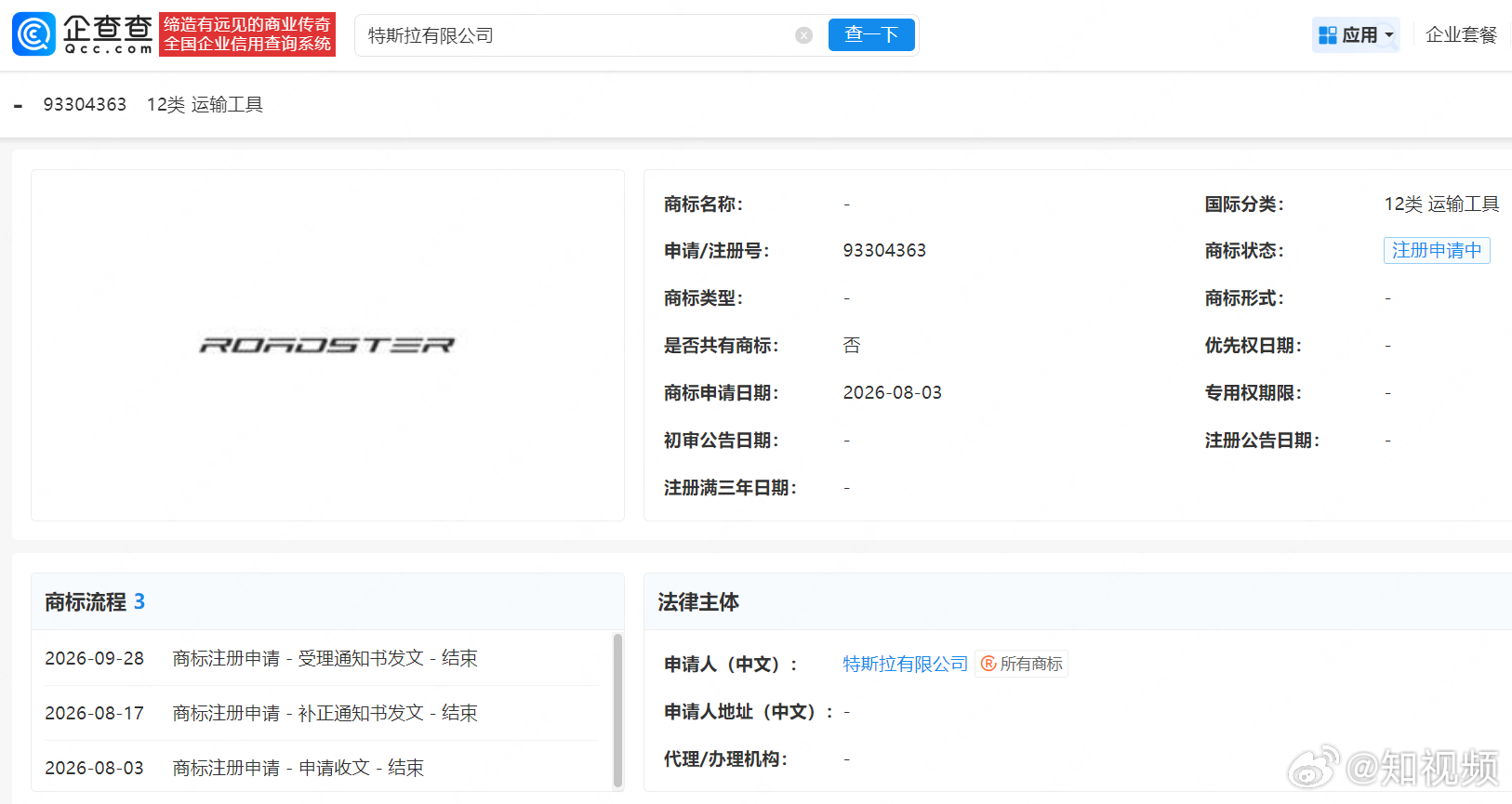Image resolution: width=1512 pixels, height=804 pixels.
Task: Click the 注册申请中 status tag
Action: click(1437, 250)
